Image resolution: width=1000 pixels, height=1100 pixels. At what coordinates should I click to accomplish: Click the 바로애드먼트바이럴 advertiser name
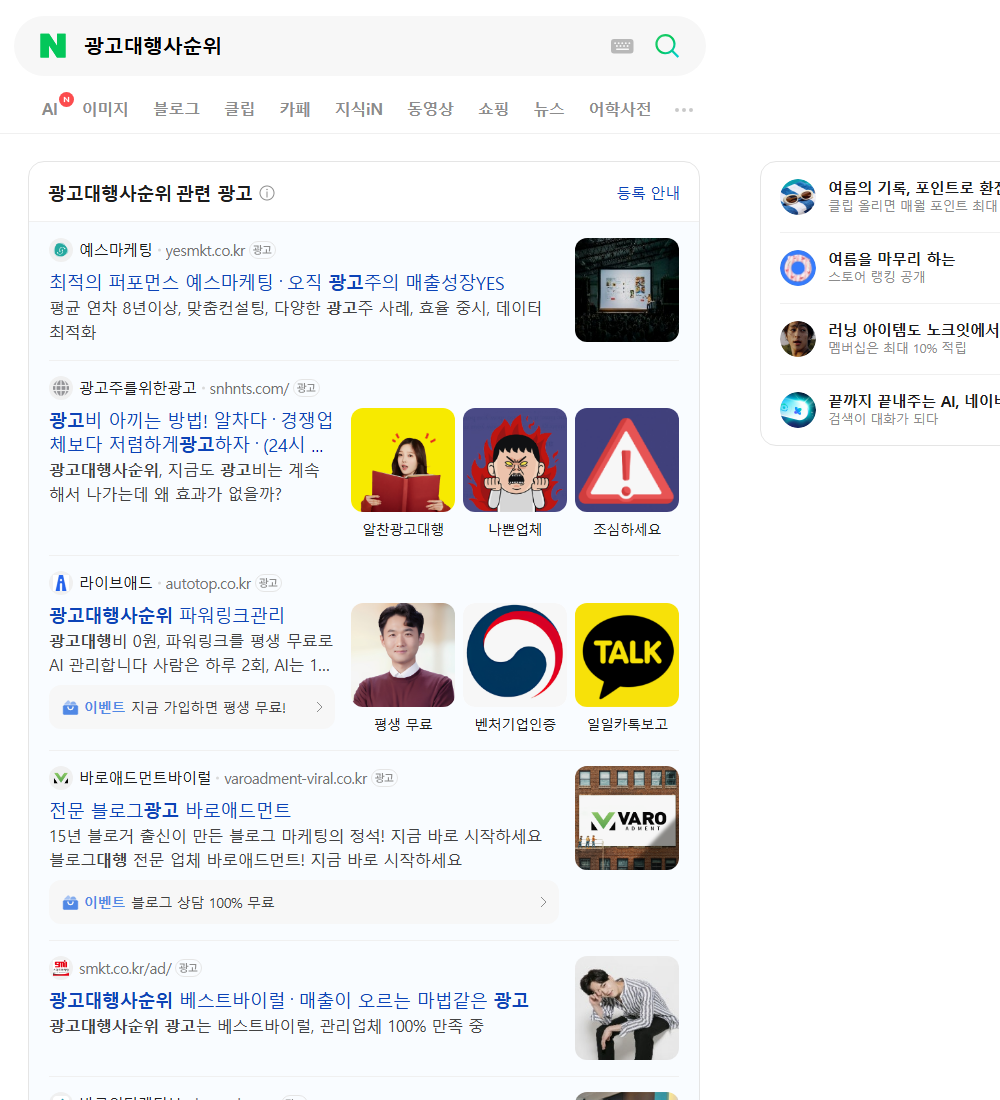[x=145, y=778]
